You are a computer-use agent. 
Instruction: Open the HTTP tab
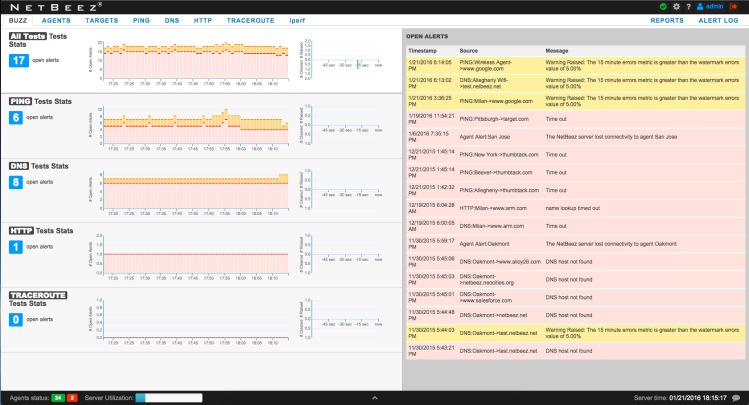[x=203, y=21]
